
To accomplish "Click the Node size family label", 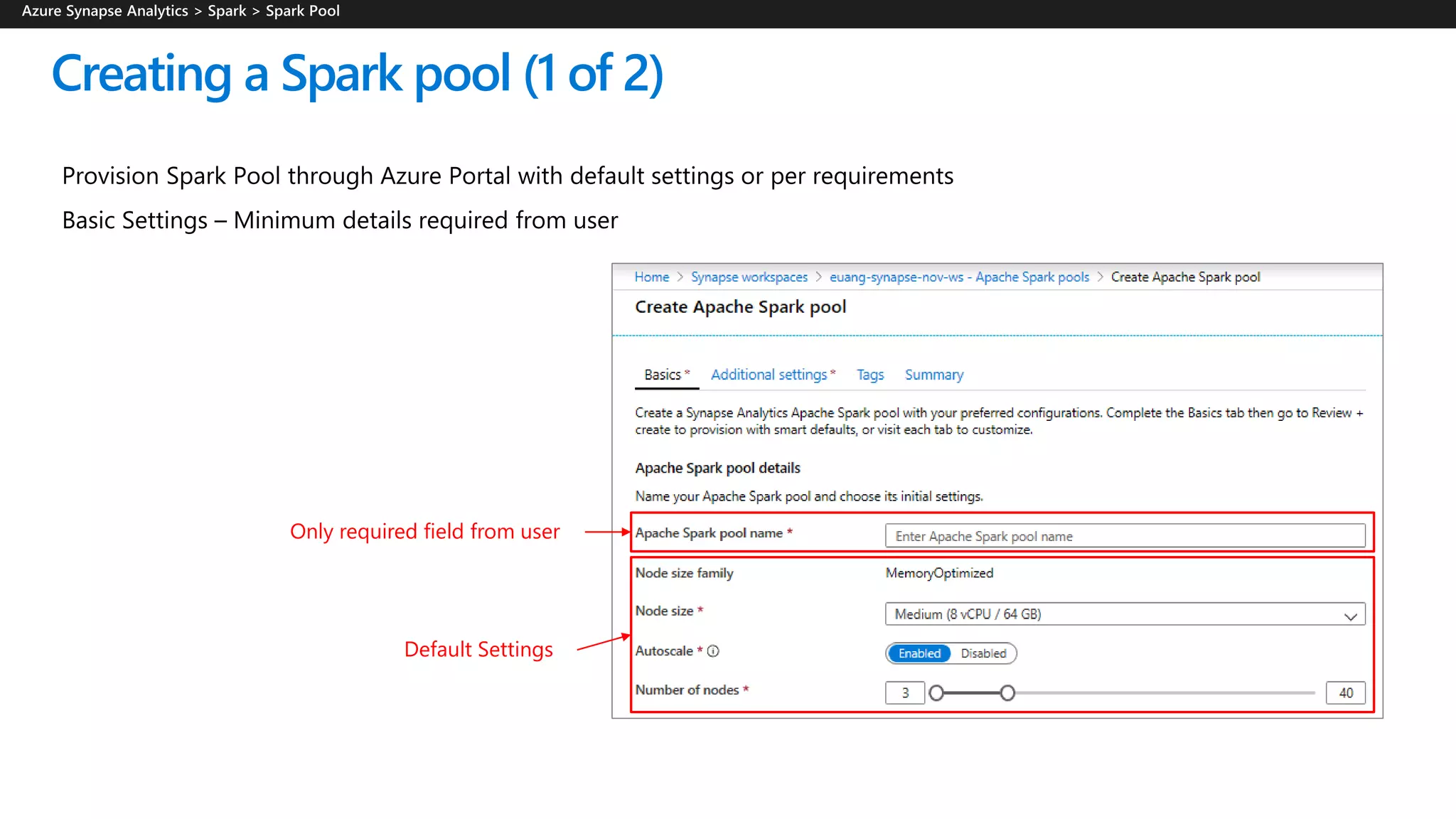I will point(684,573).
